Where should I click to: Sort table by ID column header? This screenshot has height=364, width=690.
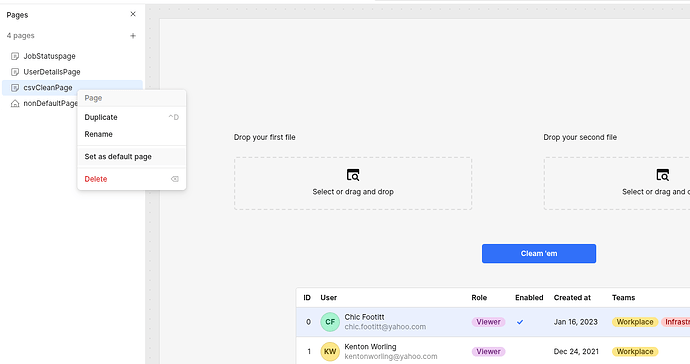click(x=307, y=298)
